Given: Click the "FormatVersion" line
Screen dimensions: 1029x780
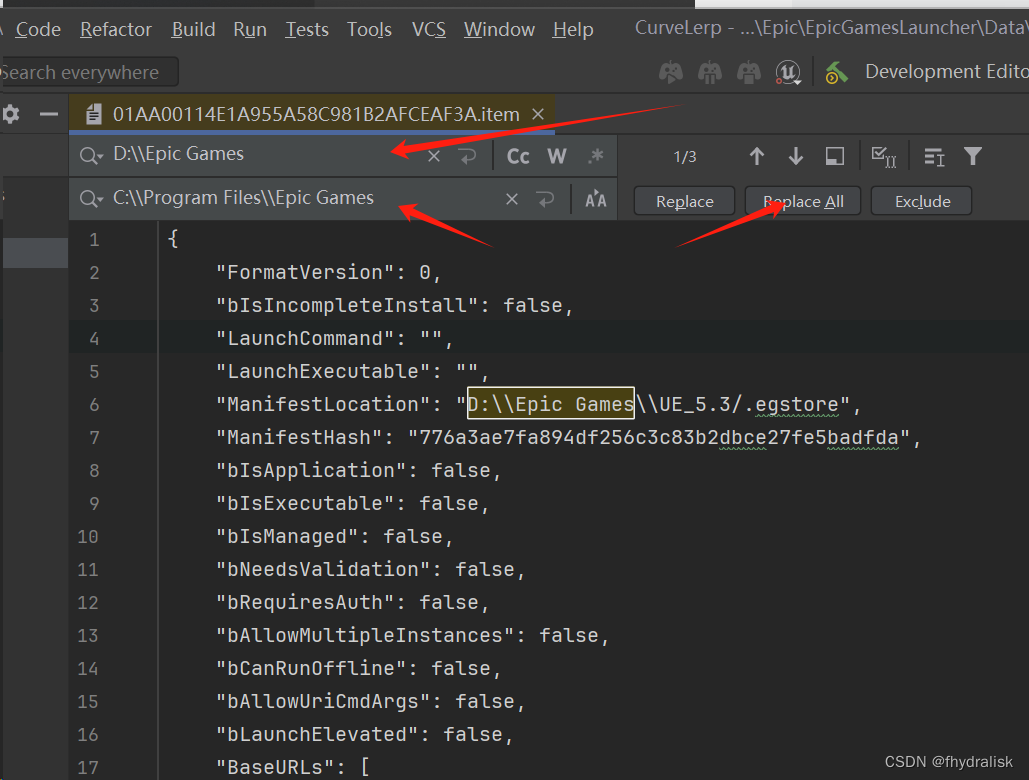Looking at the screenshot, I should (328, 272).
